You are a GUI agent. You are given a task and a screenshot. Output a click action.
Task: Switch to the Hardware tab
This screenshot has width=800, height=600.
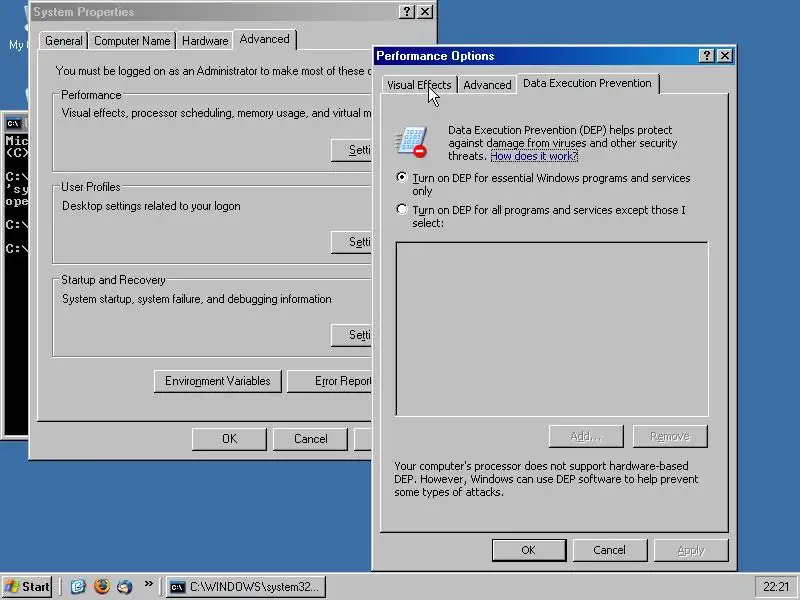205,41
